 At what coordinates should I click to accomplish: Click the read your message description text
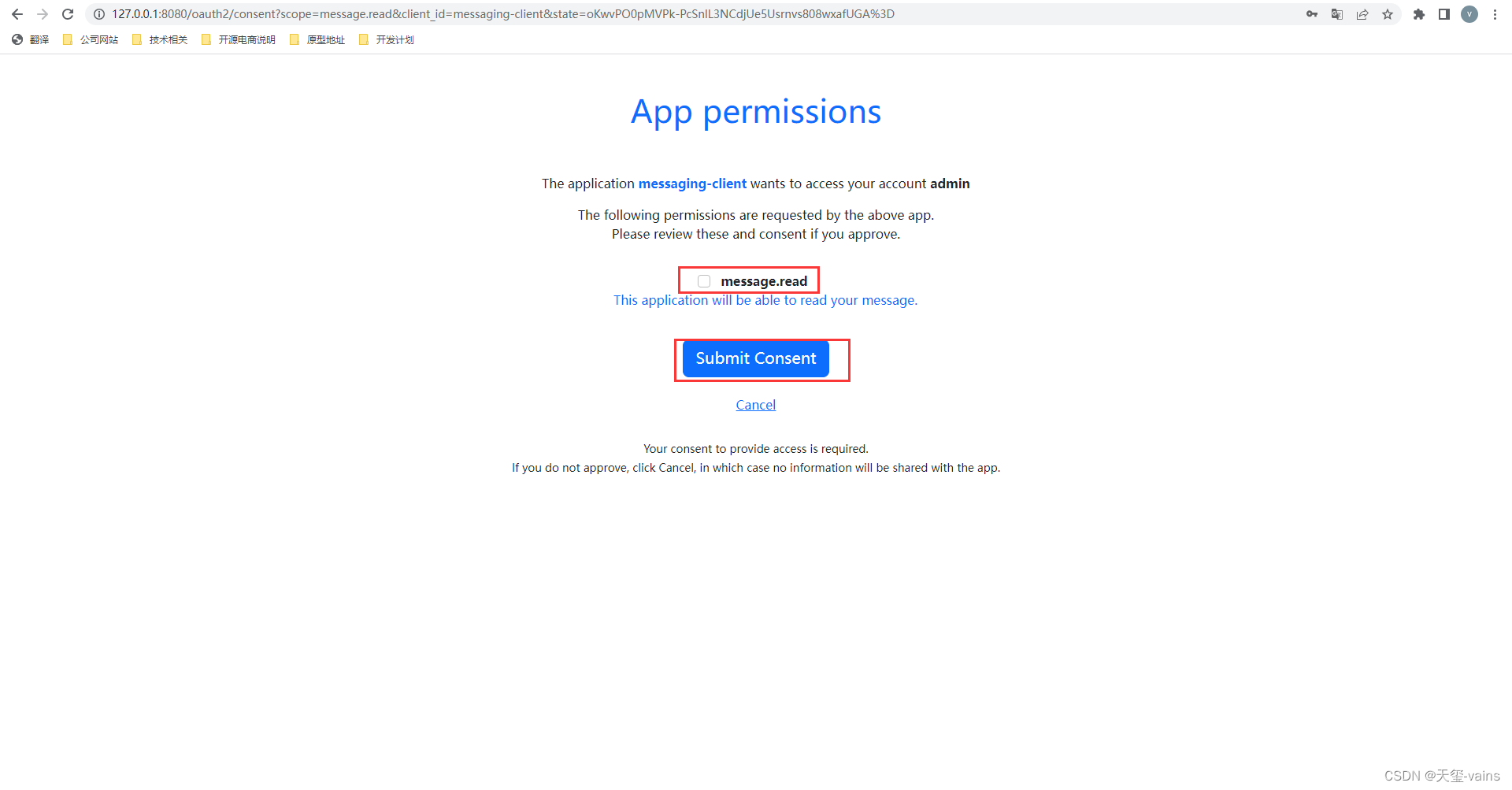(x=765, y=300)
